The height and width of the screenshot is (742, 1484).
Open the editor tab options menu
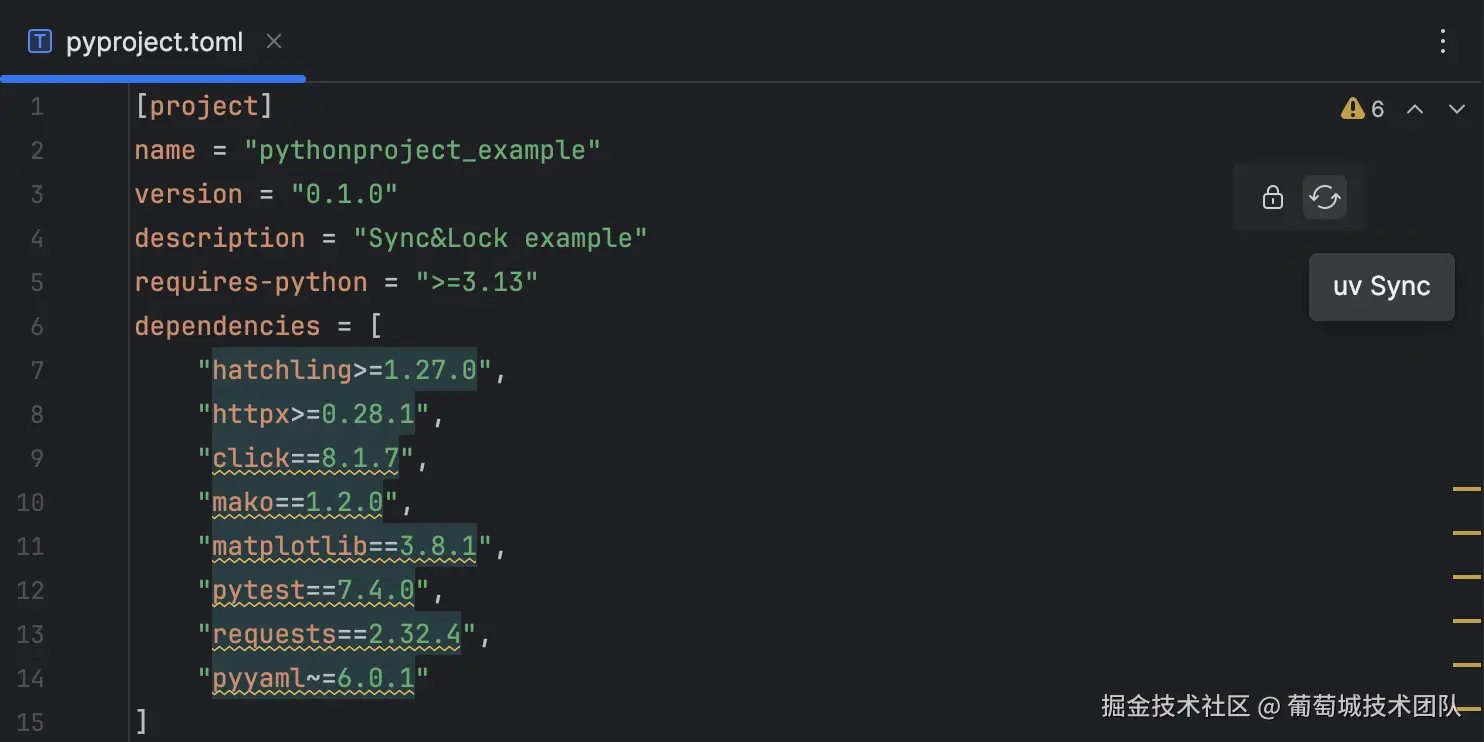pyautogui.click(x=1442, y=41)
